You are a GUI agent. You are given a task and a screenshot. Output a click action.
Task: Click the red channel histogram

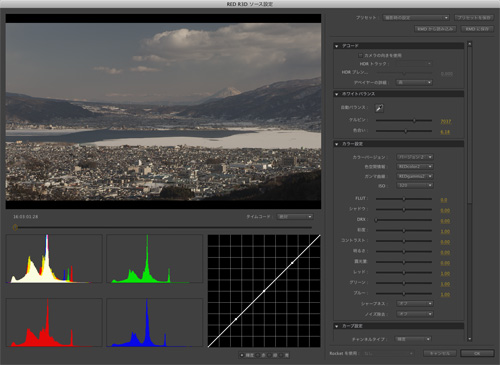[x=54, y=323]
